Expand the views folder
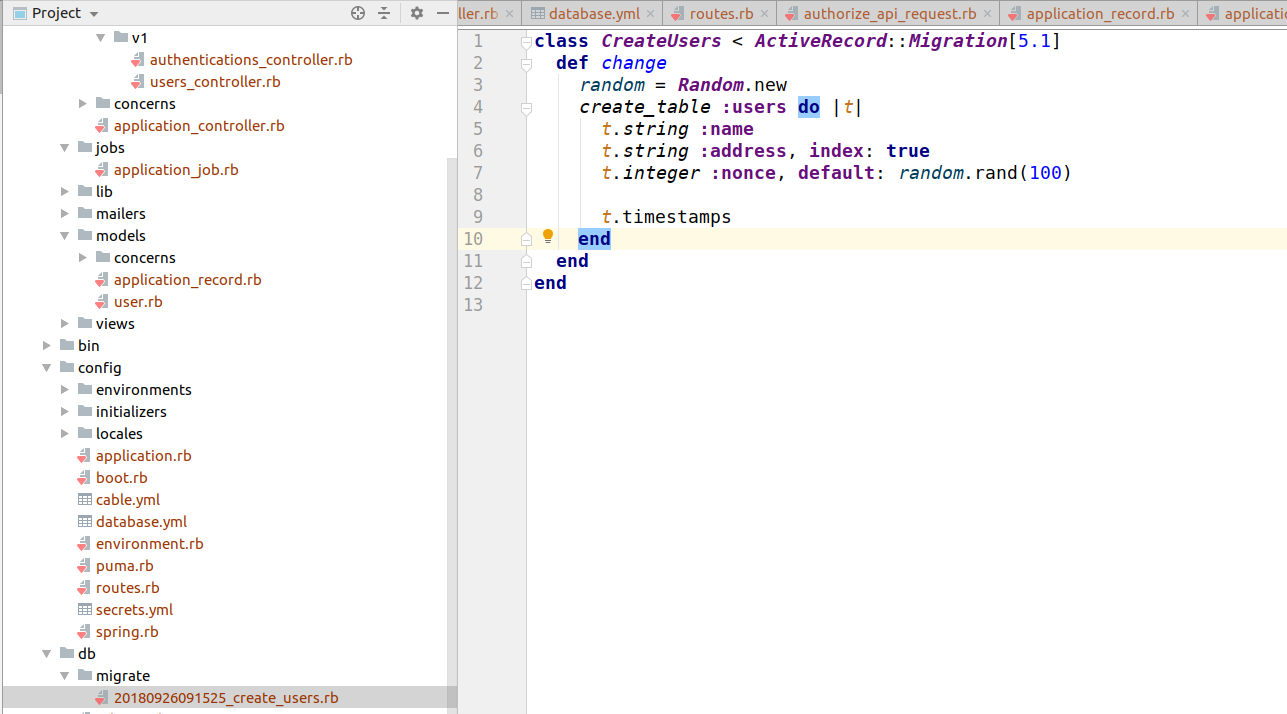 click(65, 324)
